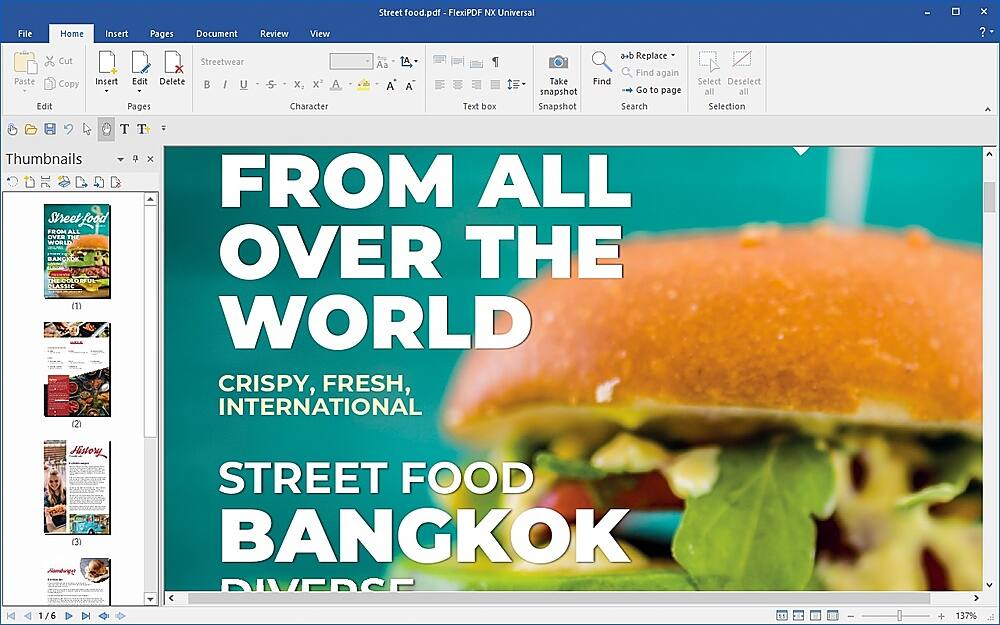Click the Select all button

pyautogui.click(x=709, y=73)
